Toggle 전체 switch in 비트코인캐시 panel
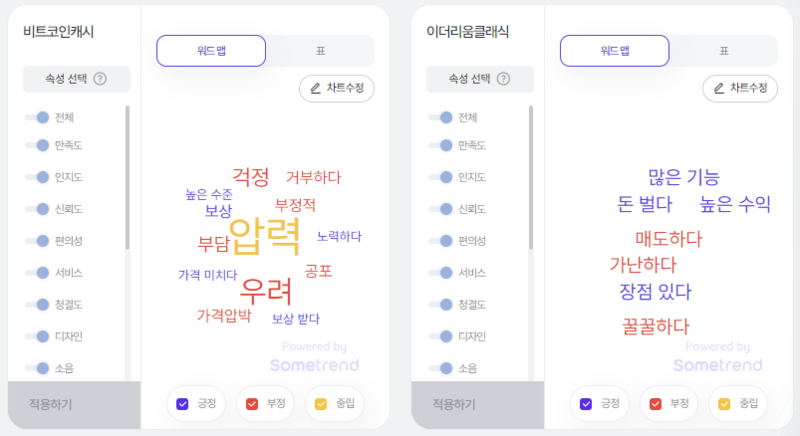This screenshot has width=800, height=436. pos(37,117)
